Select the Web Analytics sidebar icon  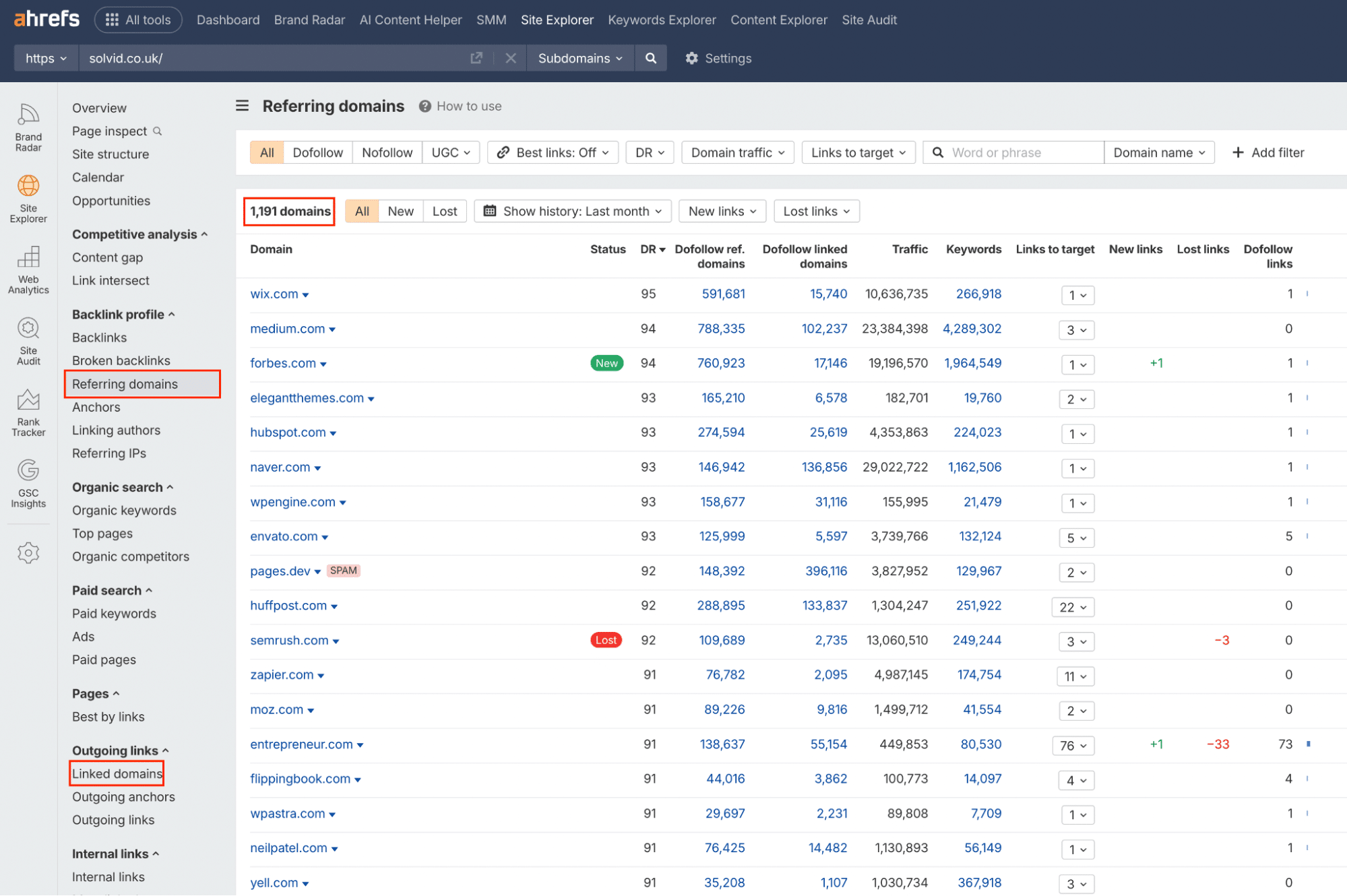[x=28, y=267]
